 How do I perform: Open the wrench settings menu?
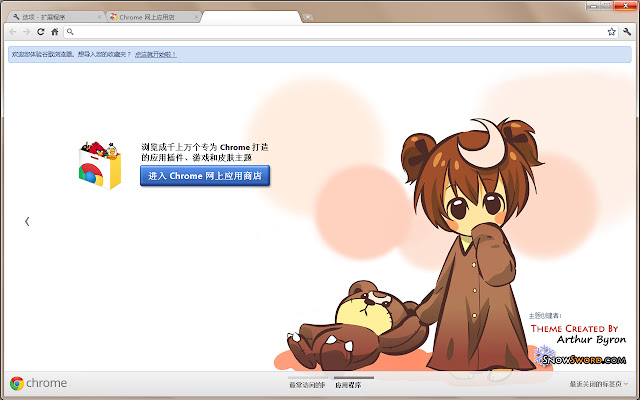coord(627,32)
